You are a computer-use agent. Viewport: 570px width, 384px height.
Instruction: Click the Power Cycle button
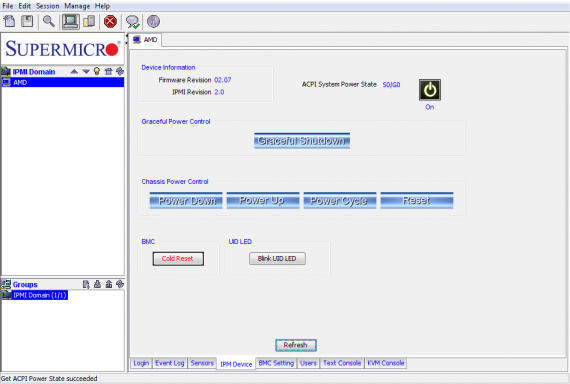(340, 200)
